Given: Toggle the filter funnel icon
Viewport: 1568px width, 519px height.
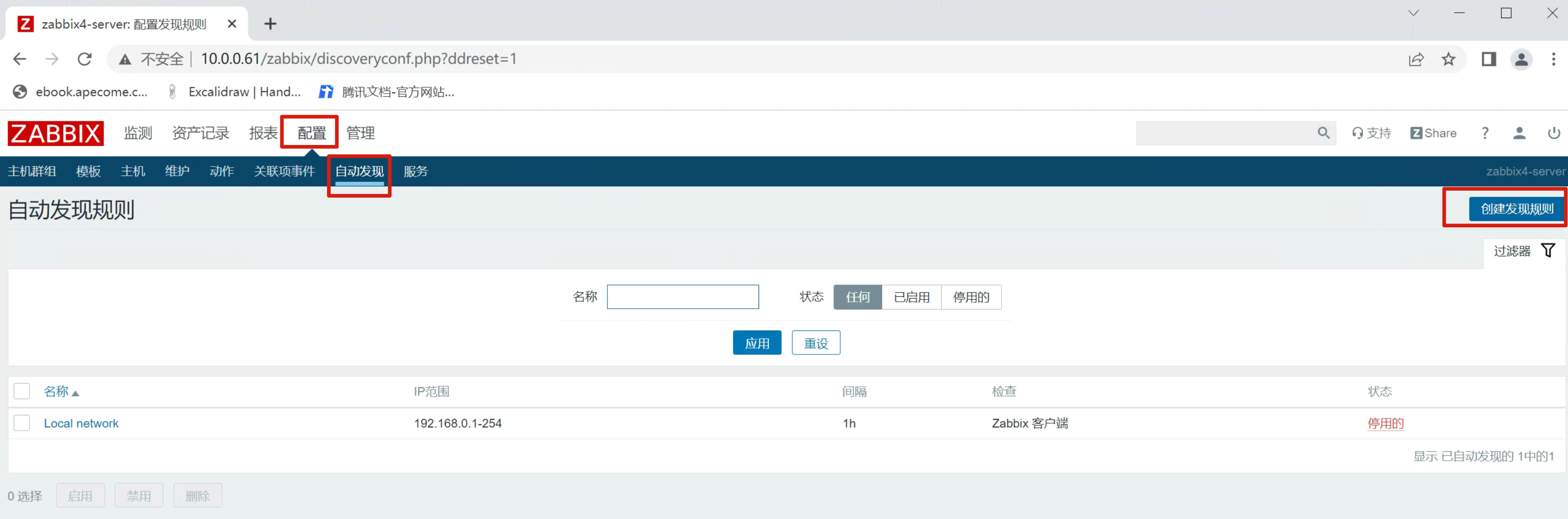Looking at the screenshot, I should point(1548,250).
